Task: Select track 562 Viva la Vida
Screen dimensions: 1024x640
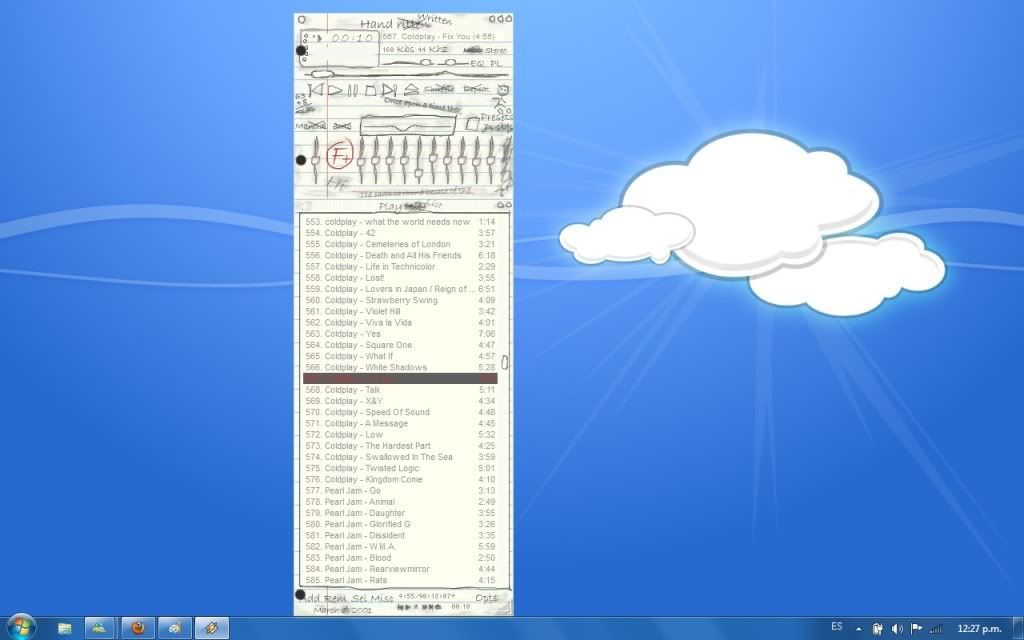Action: (400, 323)
